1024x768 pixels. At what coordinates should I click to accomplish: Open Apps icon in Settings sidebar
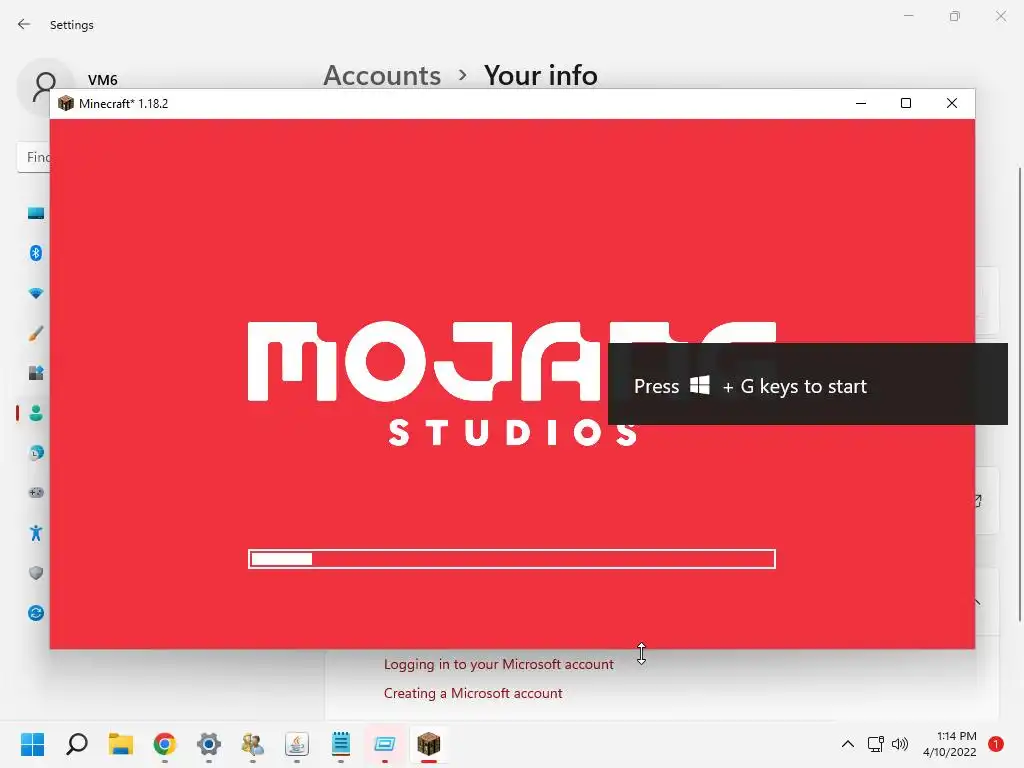point(36,373)
